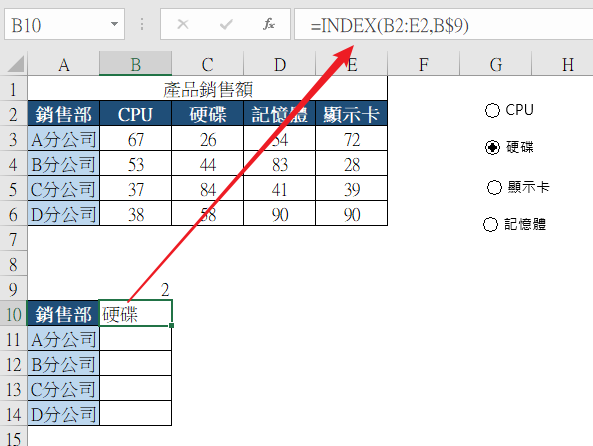Click cell B9 with value 2
The width and height of the screenshot is (593, 446).
135,289
